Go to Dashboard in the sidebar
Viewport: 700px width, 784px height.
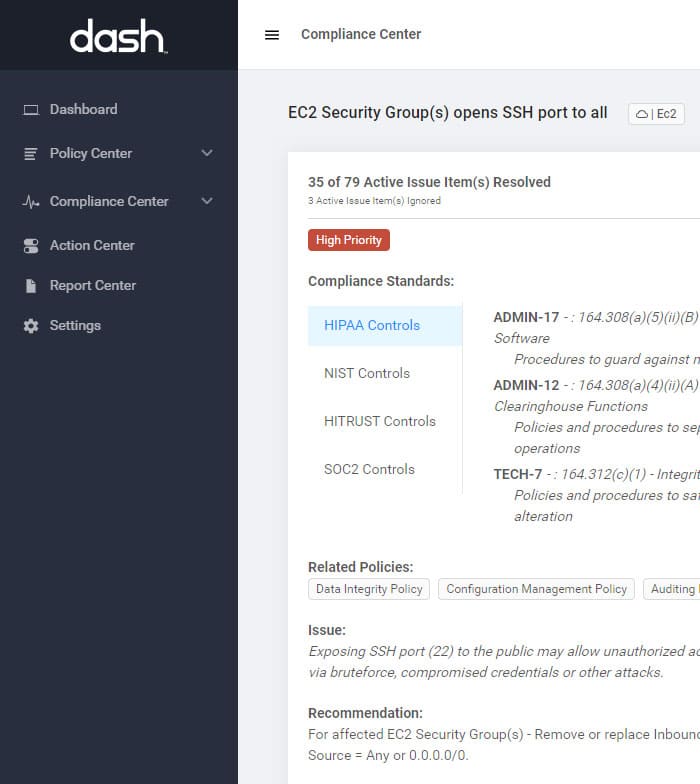point(84,110)
